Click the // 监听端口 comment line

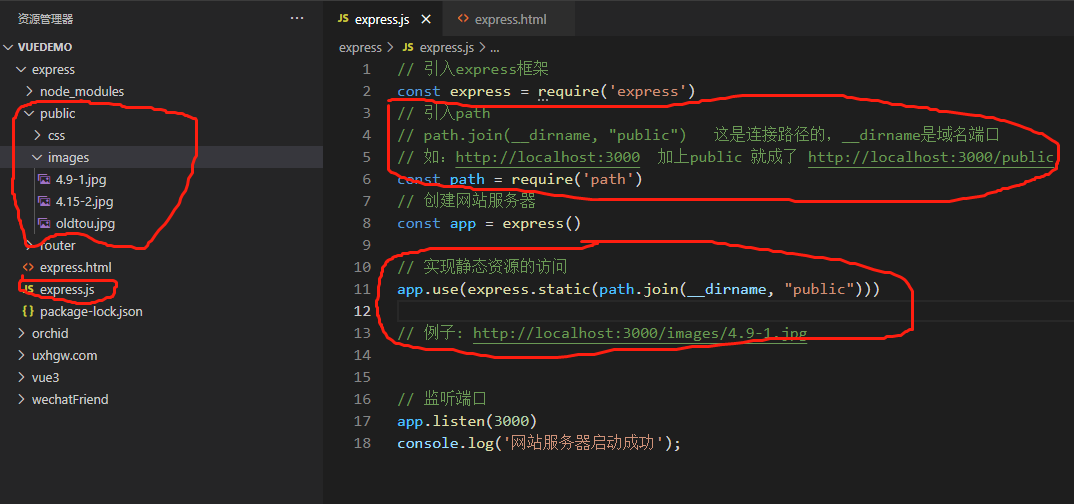click(x=442, y=399)
